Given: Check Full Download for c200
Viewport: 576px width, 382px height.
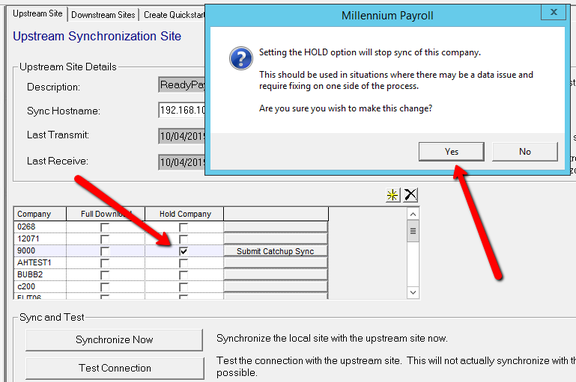Looking at the screenshot, I should pyautogui.click(x=105, y=287).
